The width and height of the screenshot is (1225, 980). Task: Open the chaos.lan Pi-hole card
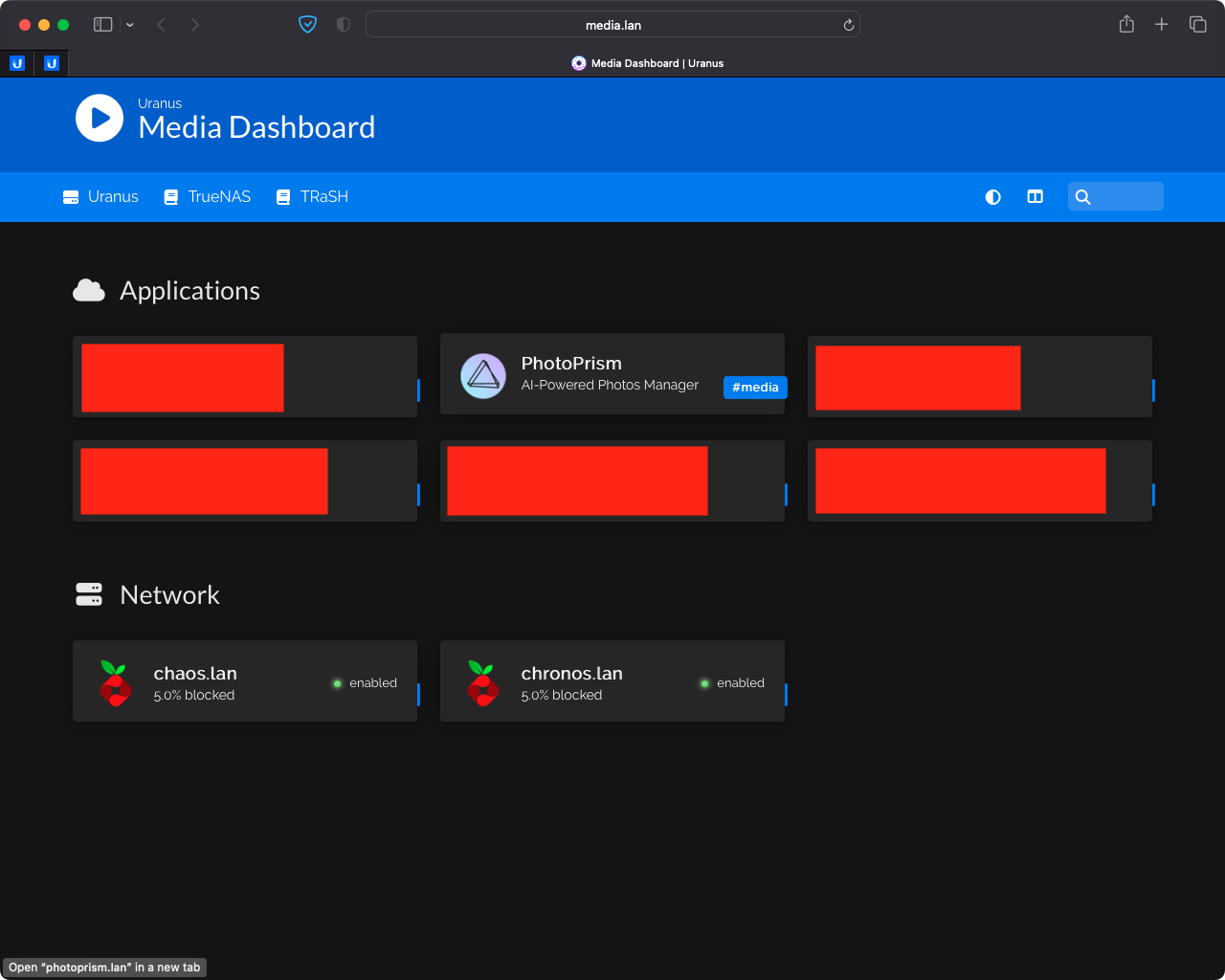[245, 681]
